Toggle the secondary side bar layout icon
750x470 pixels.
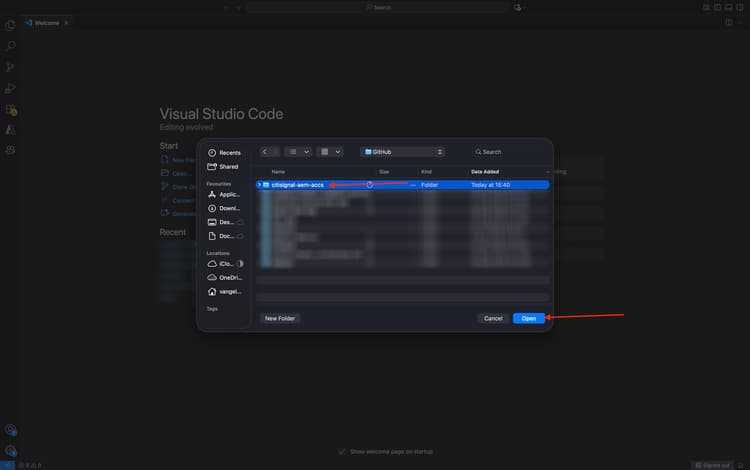(739, 7)
